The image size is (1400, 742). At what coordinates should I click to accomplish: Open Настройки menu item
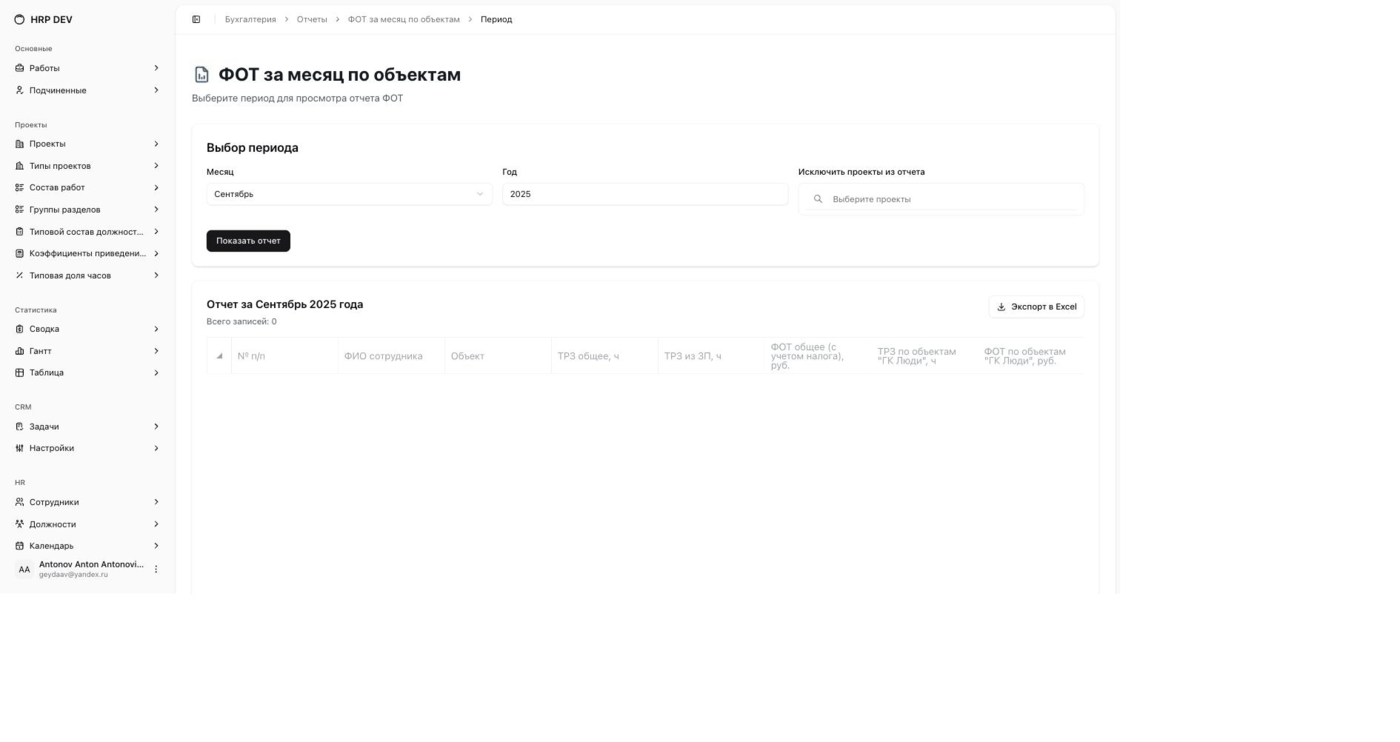tap(88, 448)
